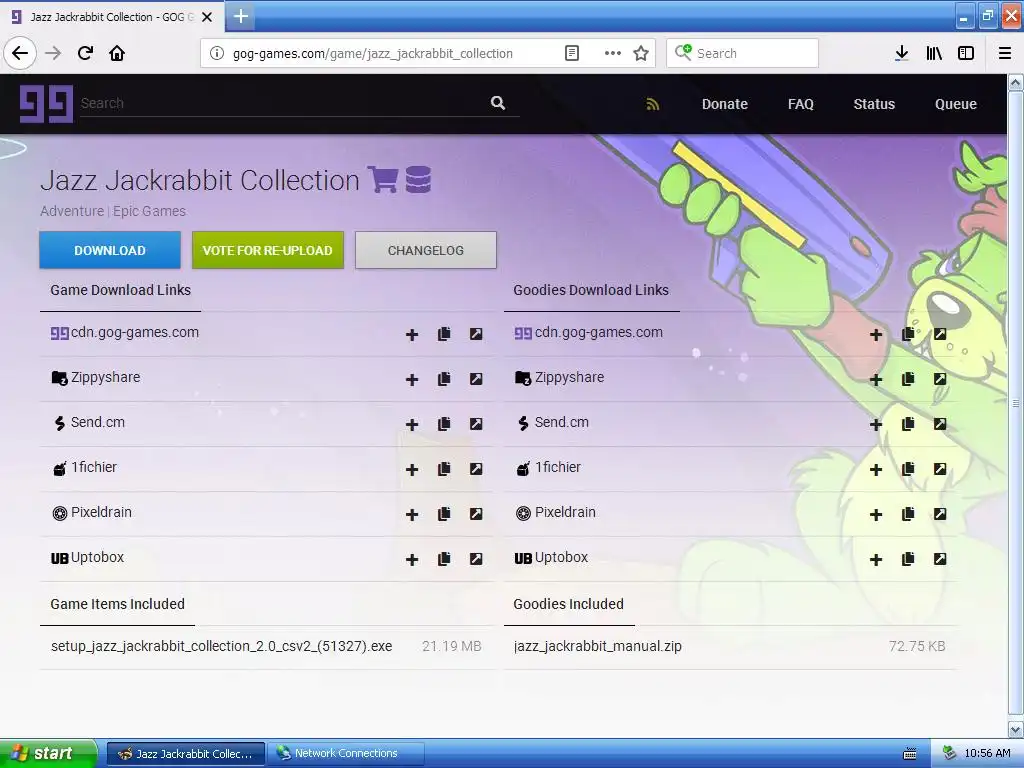Open the Queue menu item
Screen dimensions: 1024x768
[955, 104]
